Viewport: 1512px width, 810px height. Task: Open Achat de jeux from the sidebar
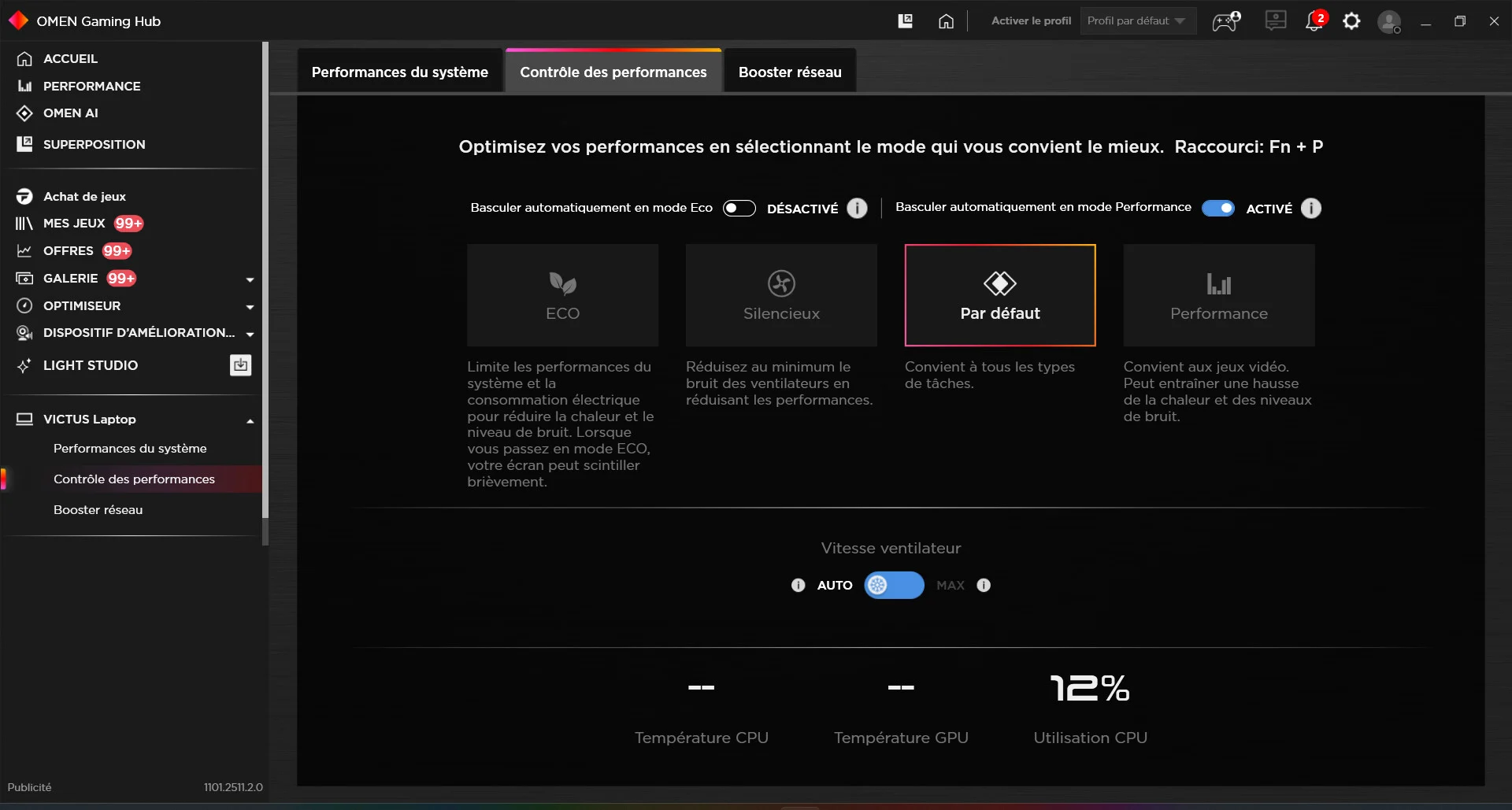(83, 196)
